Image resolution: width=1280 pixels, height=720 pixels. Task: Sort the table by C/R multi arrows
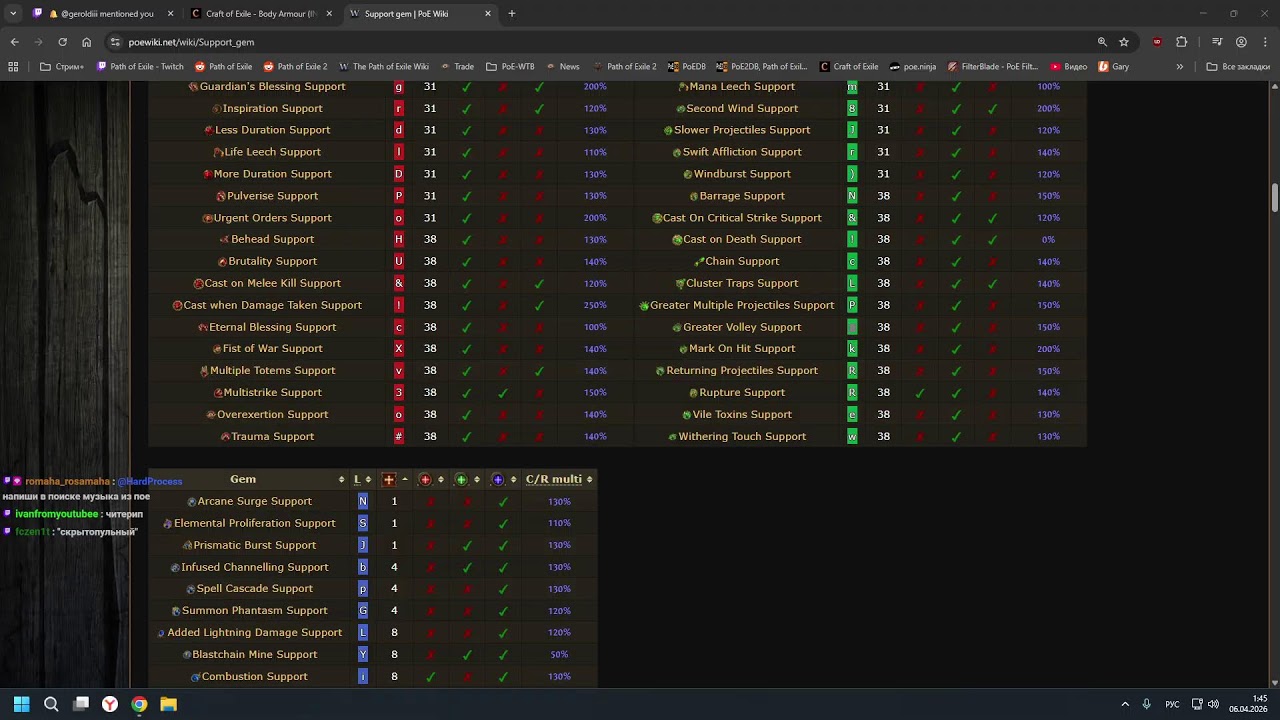coord(589,480)
